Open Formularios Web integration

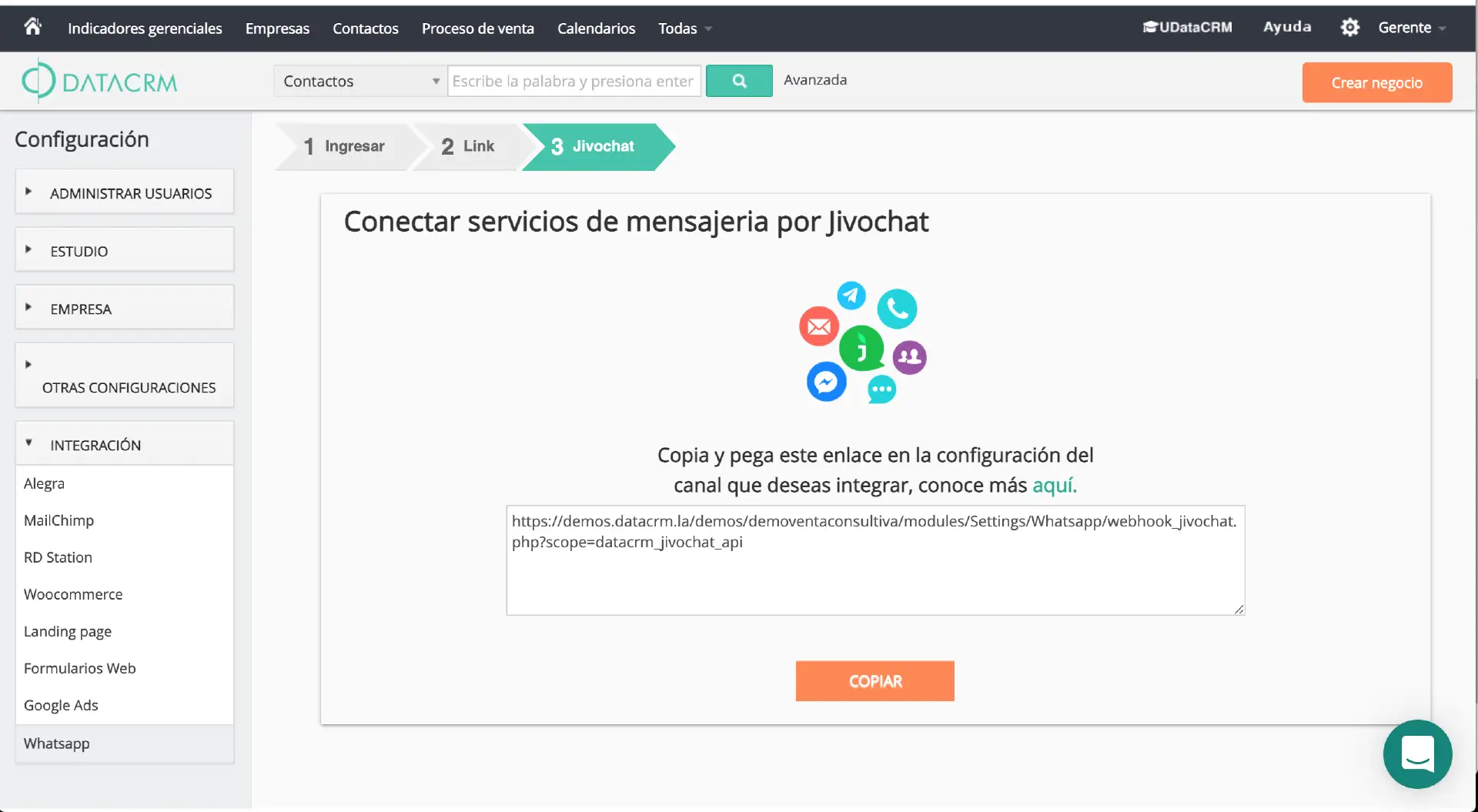coord(80,668)
